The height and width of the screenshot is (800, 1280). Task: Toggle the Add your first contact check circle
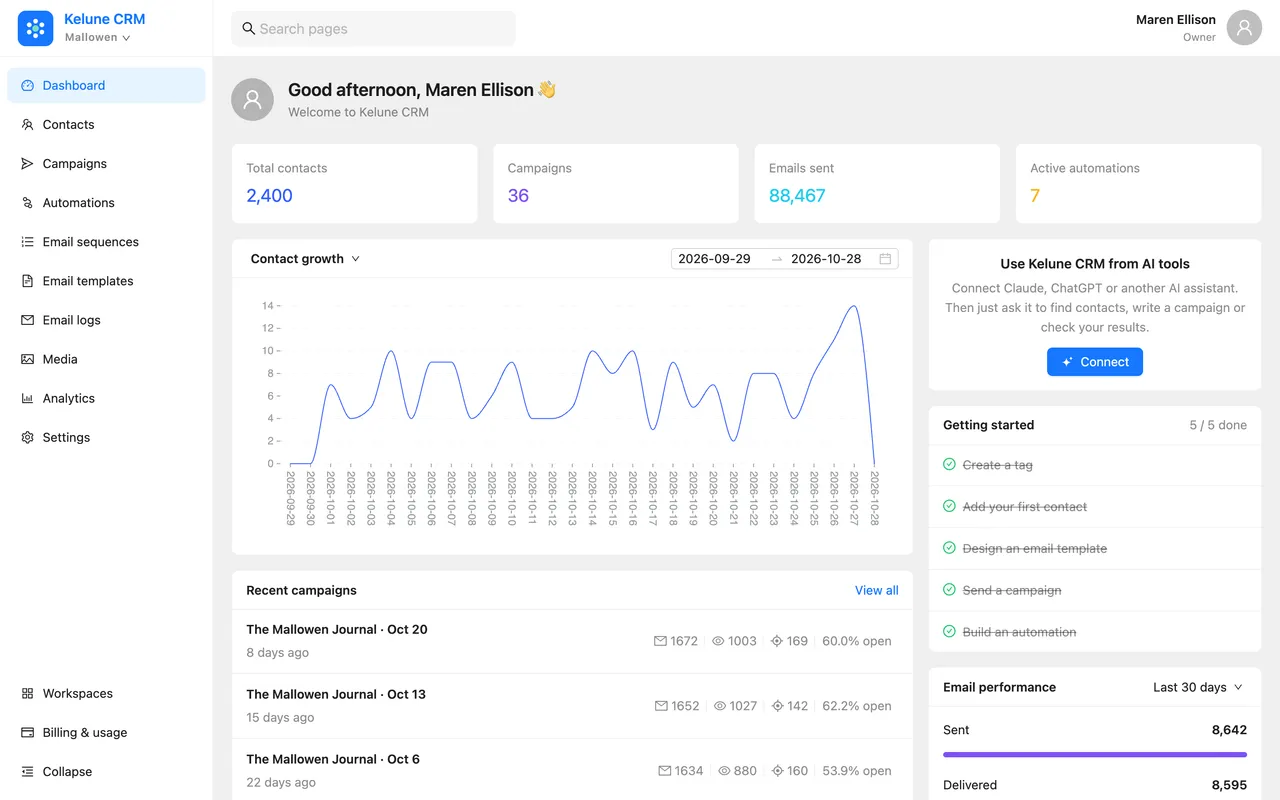(949, 506)
